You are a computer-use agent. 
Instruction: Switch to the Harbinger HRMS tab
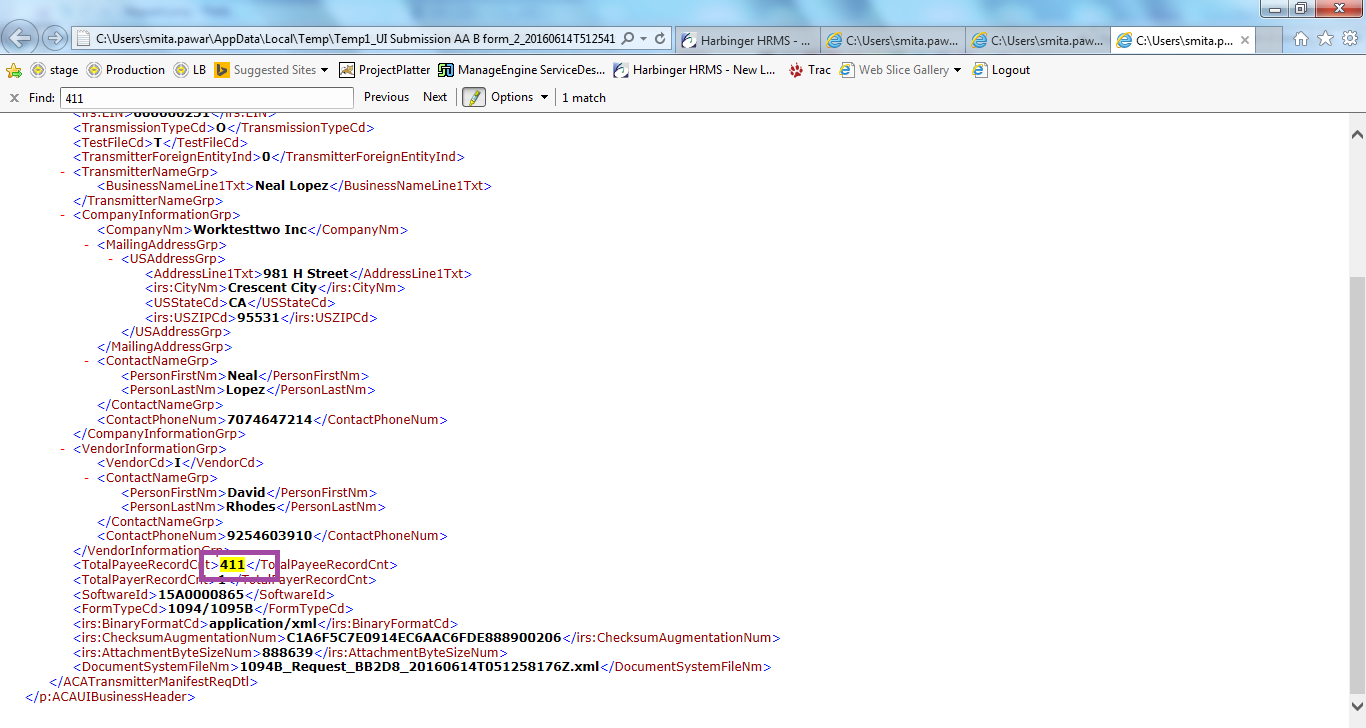point(747,40)
